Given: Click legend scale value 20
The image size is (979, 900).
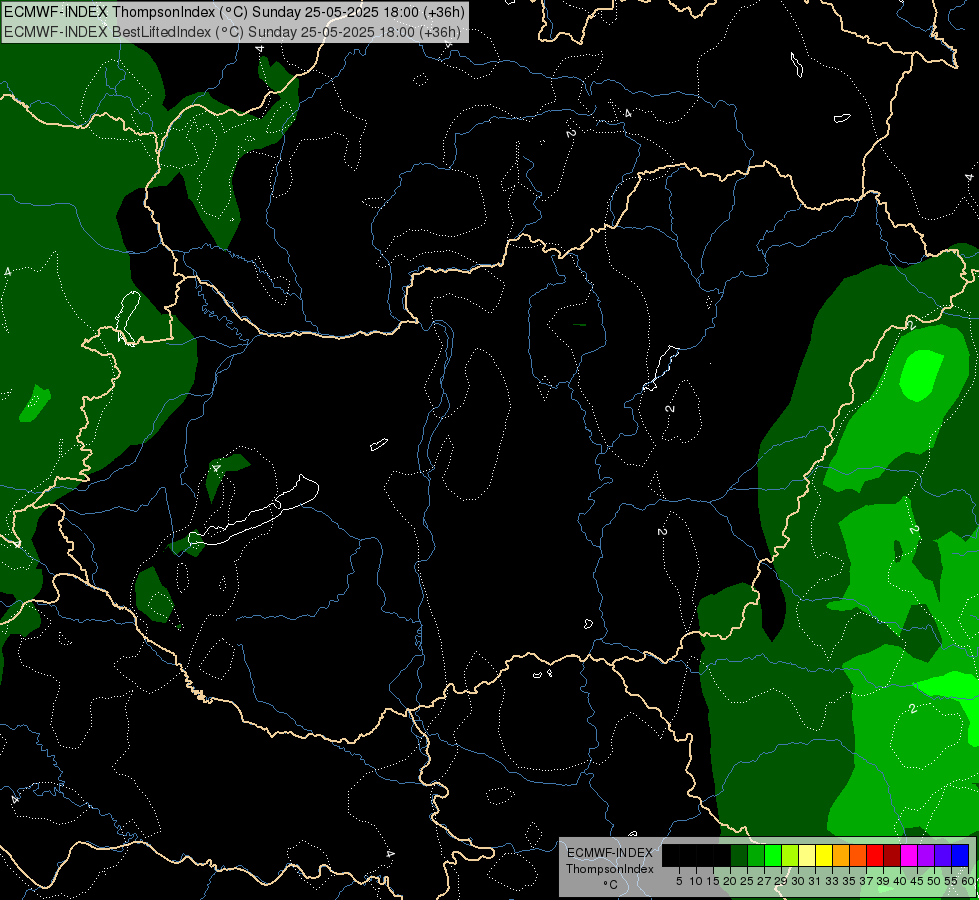Looking at the screenshot, I should [x=731, y=881].
